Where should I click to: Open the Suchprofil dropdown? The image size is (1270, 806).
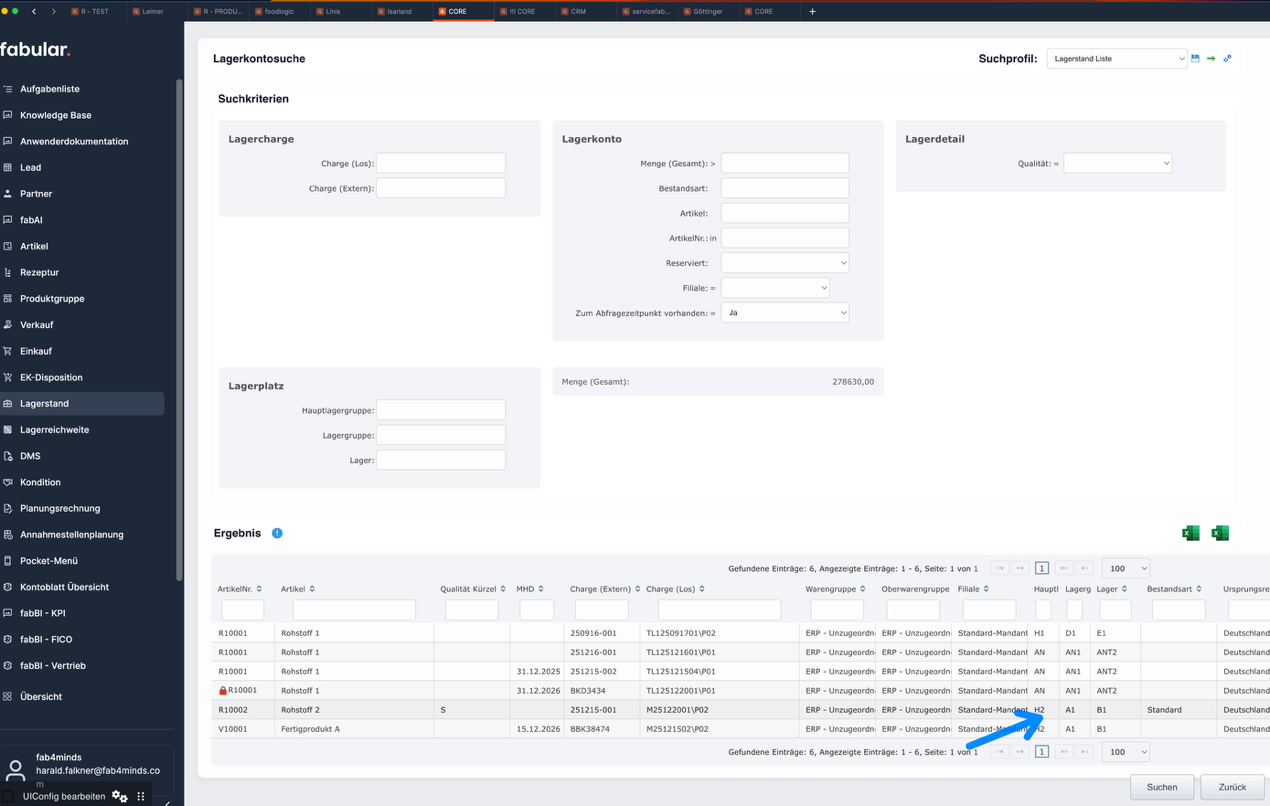(x=1116, y=59)
